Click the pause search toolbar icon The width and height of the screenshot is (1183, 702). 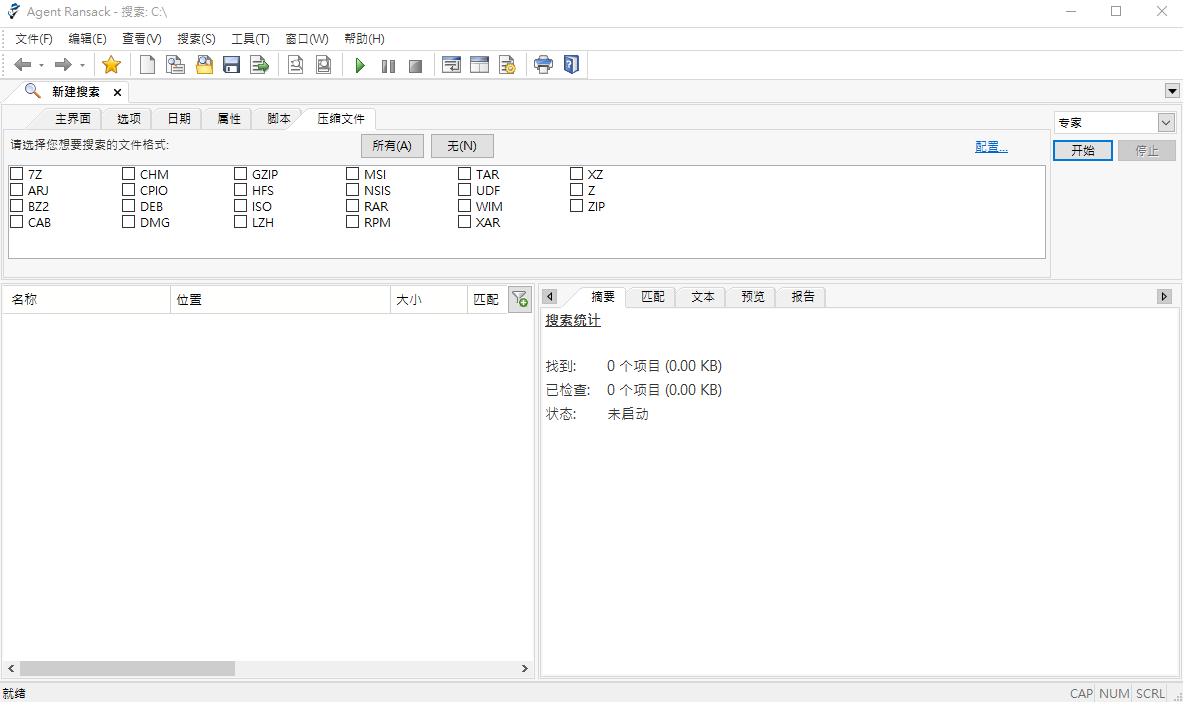coord(388,66)
